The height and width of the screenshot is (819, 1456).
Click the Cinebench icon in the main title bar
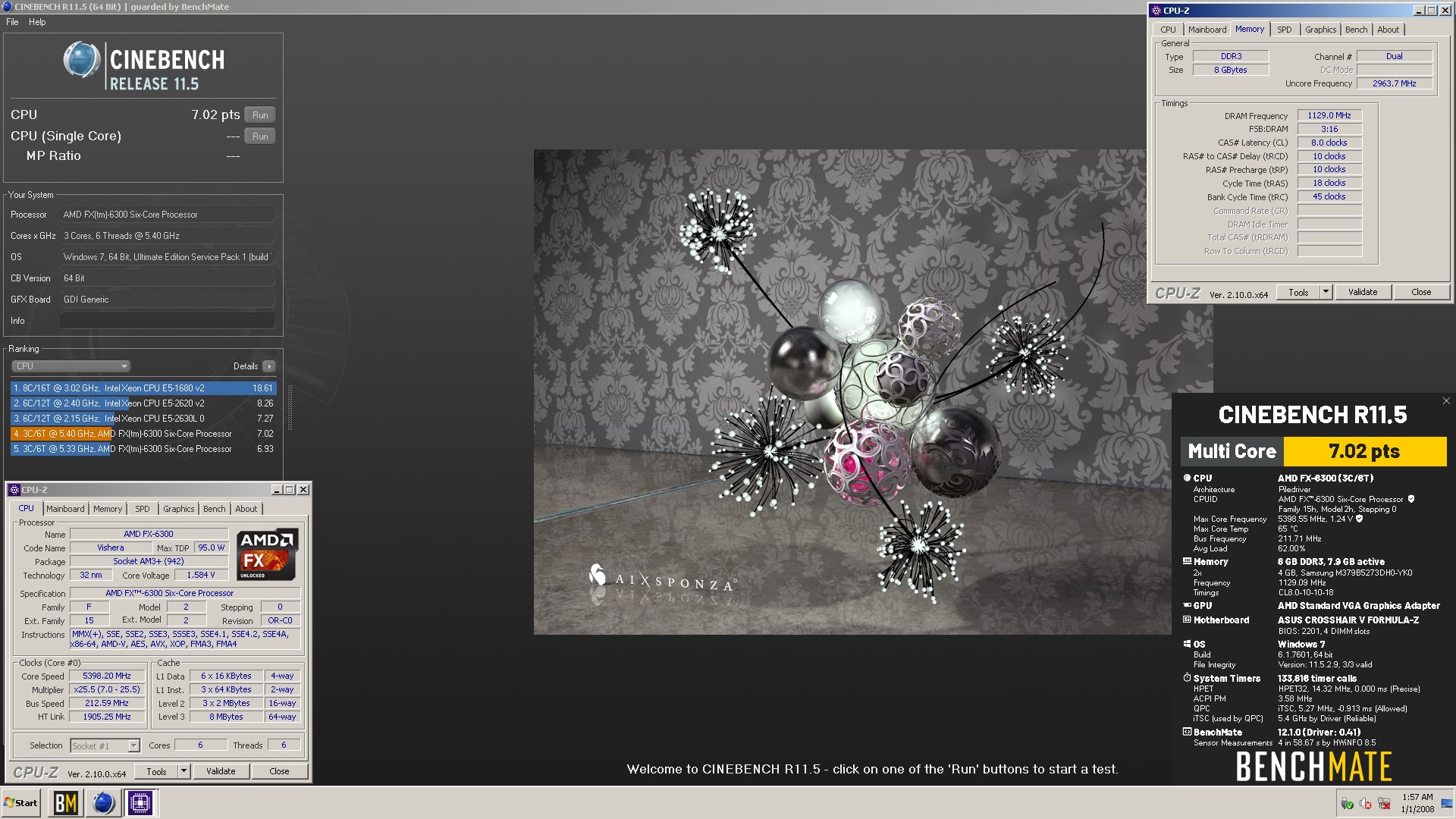point(7,7)
